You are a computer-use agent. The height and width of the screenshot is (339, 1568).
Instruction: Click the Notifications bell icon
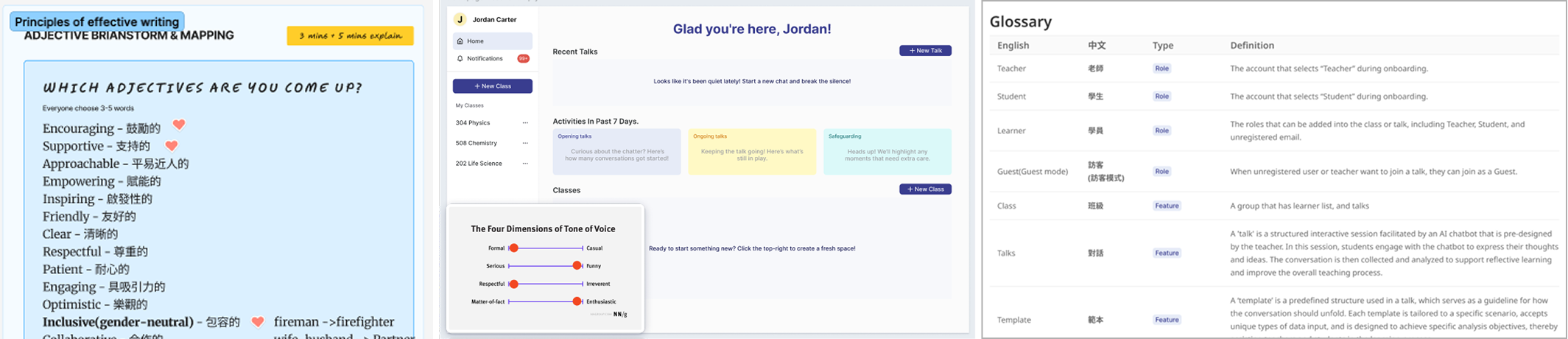point(460,59)
